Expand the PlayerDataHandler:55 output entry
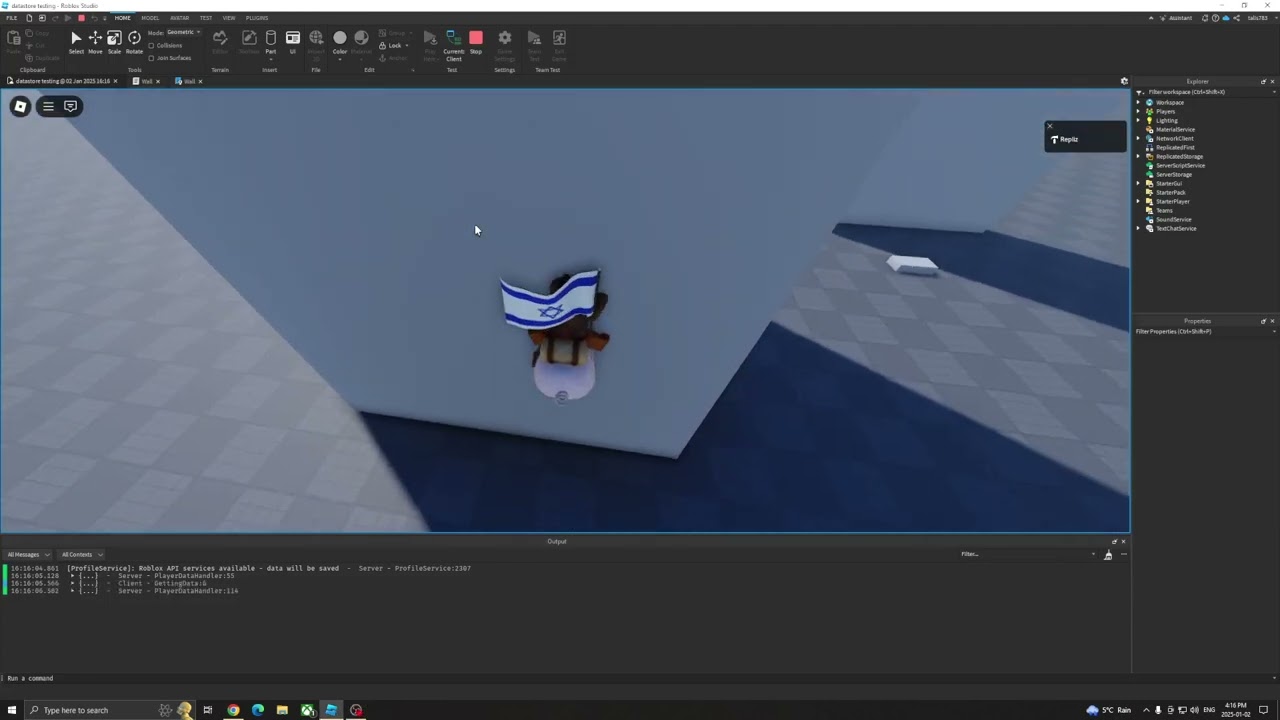 point(73,576)
